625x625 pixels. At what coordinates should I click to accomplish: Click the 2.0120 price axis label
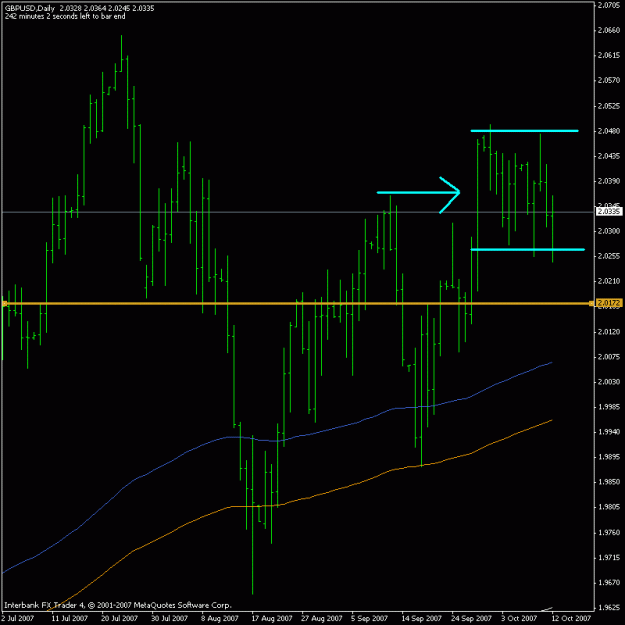click(x=609, y=332)
